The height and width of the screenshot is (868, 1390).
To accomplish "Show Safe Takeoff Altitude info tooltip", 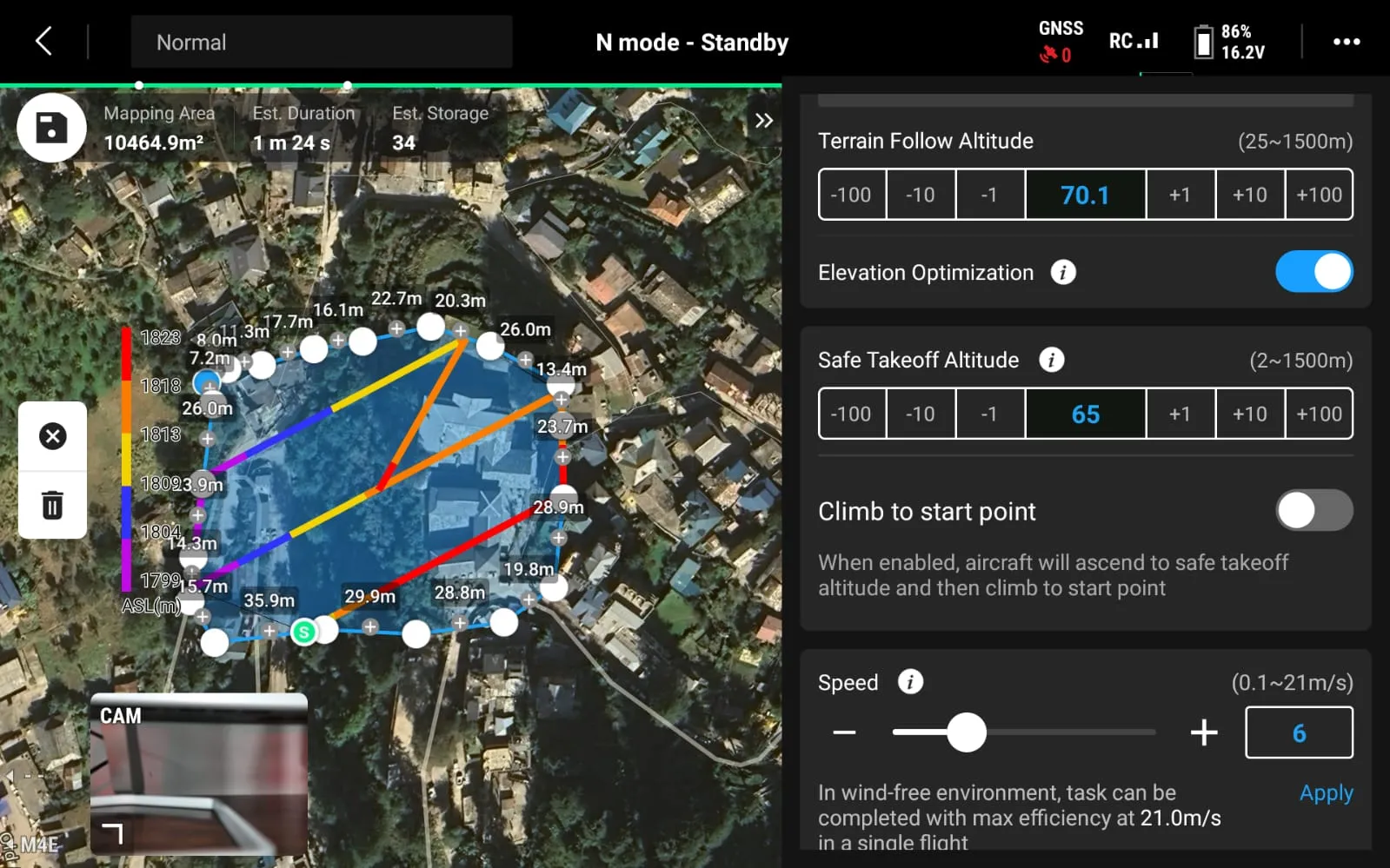I will click(x=1051, y=360).
